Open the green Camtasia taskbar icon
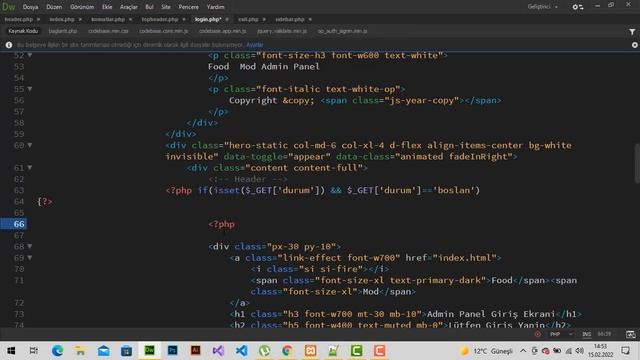This screenshot has height=360, width=640. (x=356, y=351)
